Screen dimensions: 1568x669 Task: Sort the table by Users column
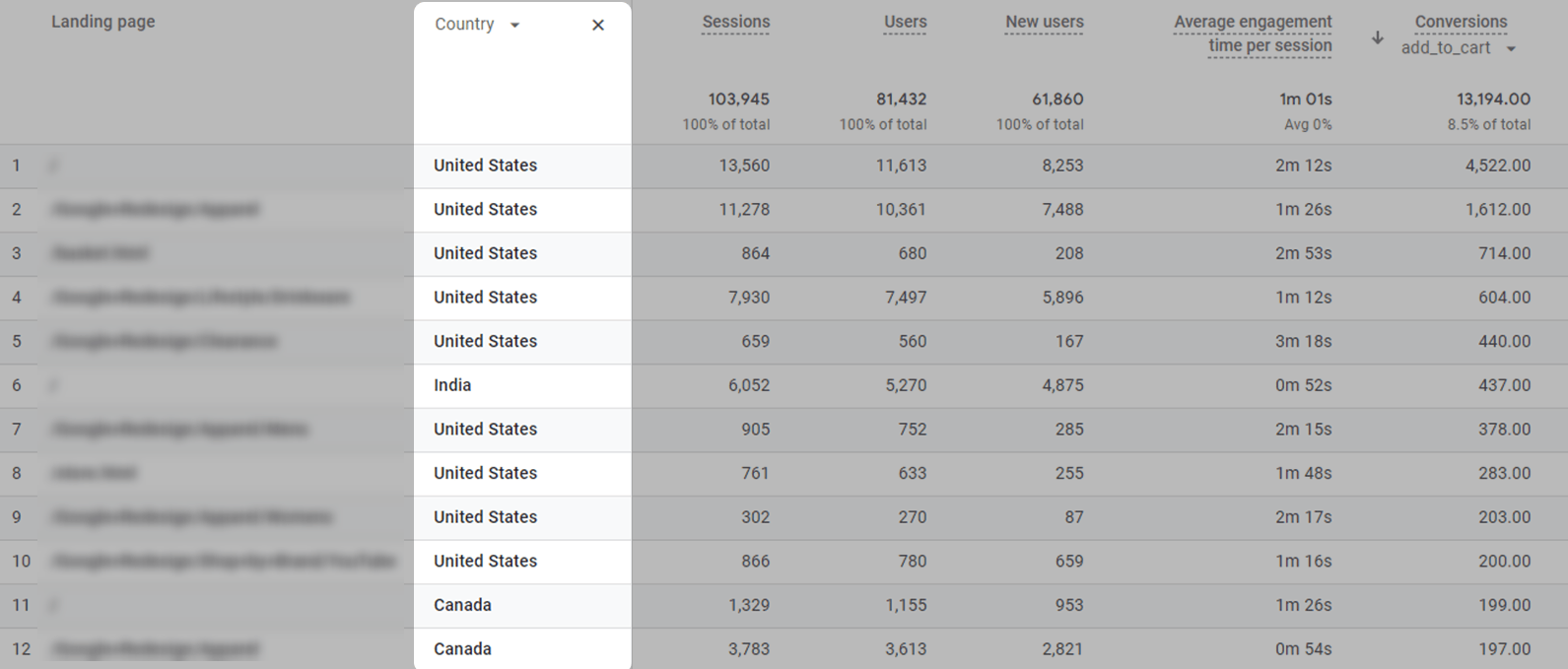click(x=904, y=22)
